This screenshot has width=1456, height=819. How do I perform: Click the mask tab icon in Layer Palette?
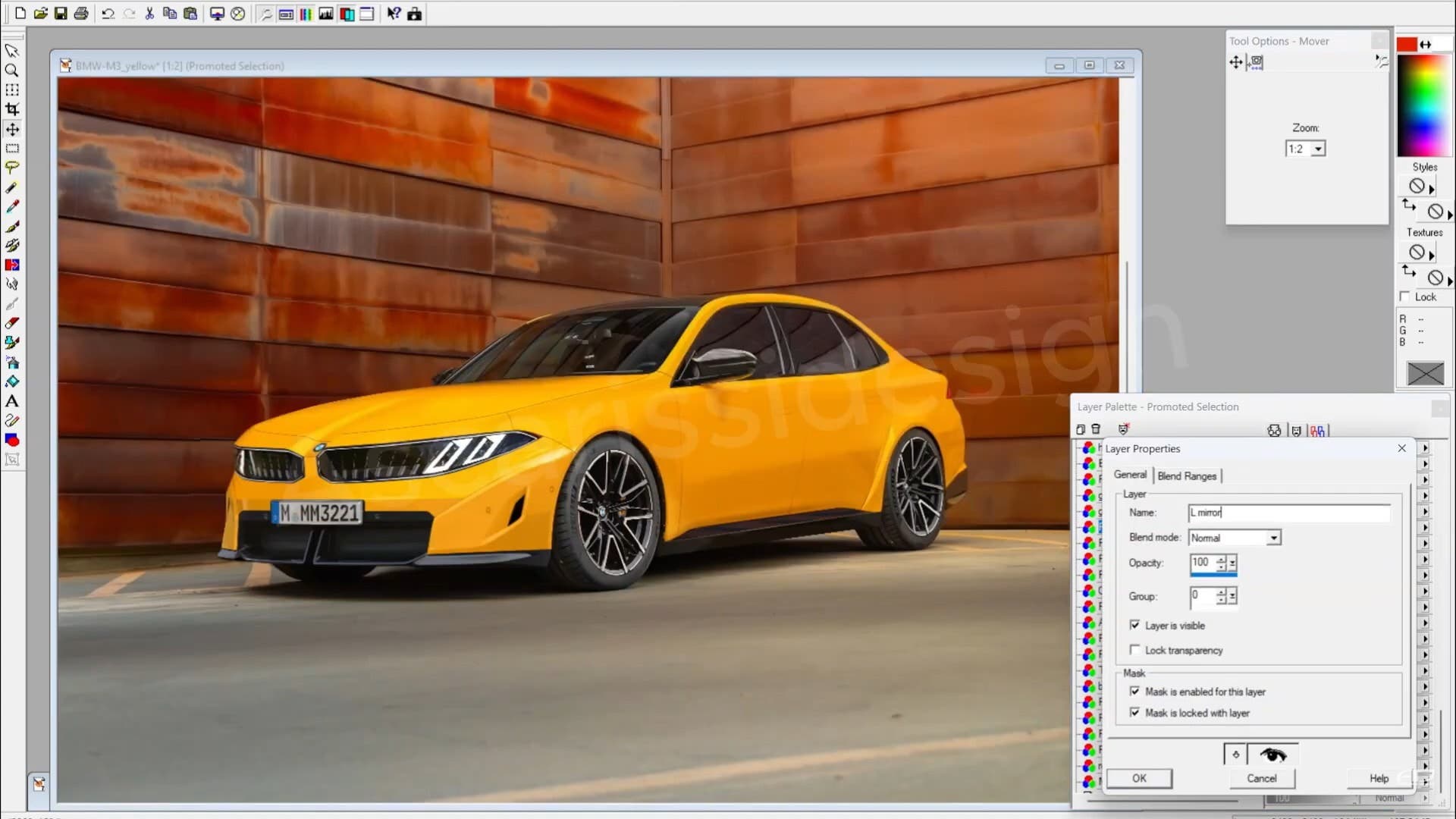(x=1296, y=431)
